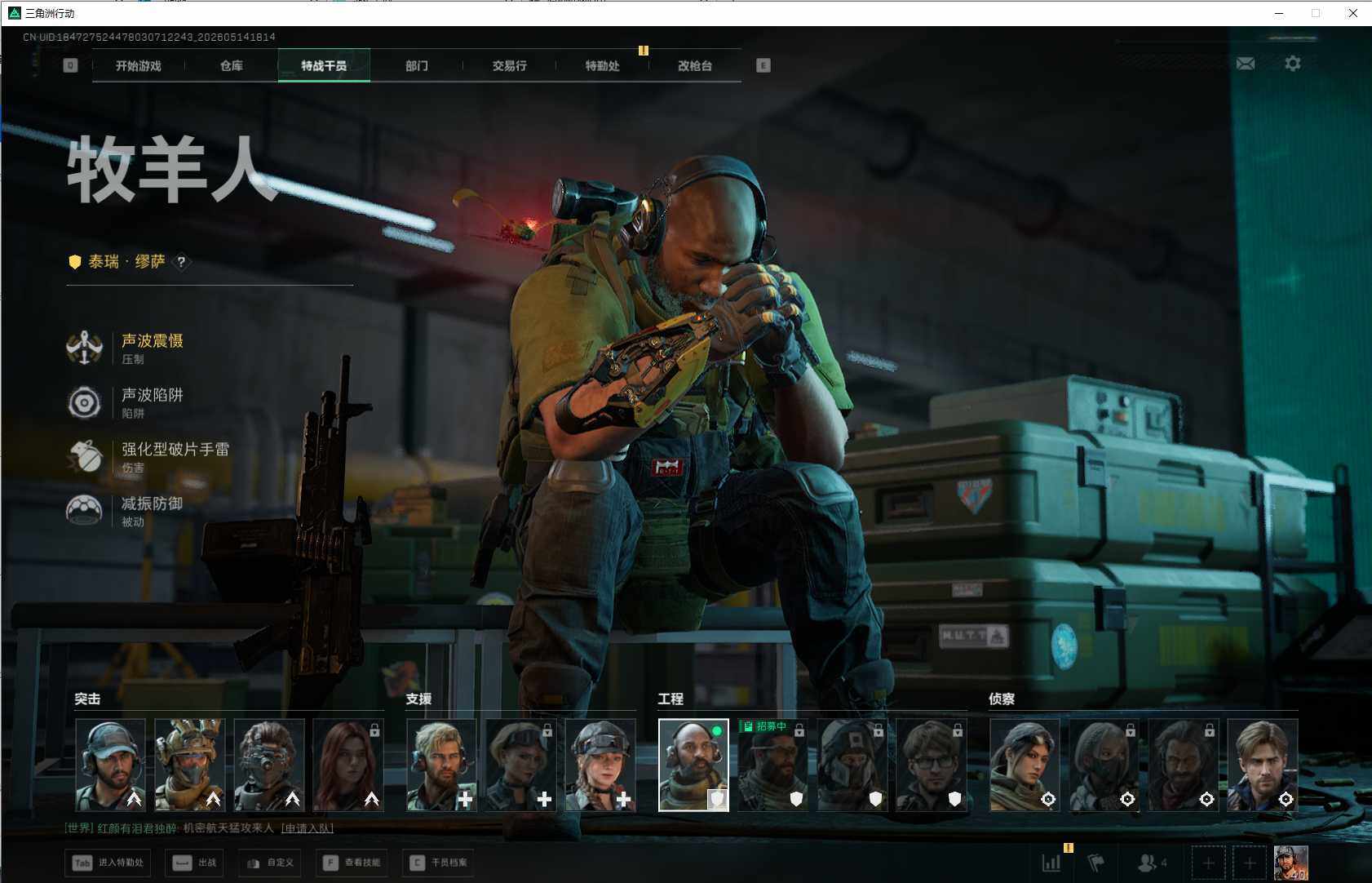Image resolution: width=1372 pixels, height=883 pixels.
Task: Open the flag icon in bottom bar
Action: click(x=1096, y=863)
